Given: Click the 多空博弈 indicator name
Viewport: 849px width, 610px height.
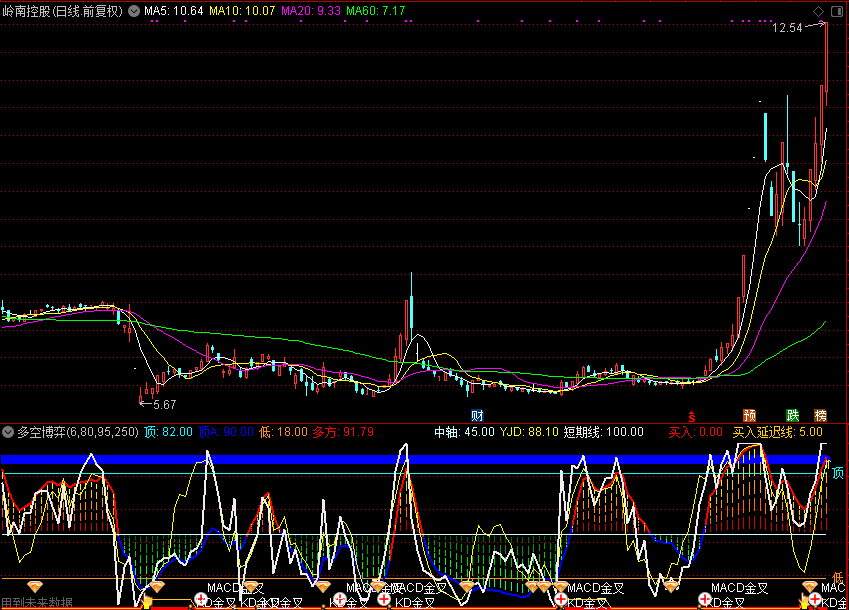Looking at the screenshot, I should pos(40,432).
